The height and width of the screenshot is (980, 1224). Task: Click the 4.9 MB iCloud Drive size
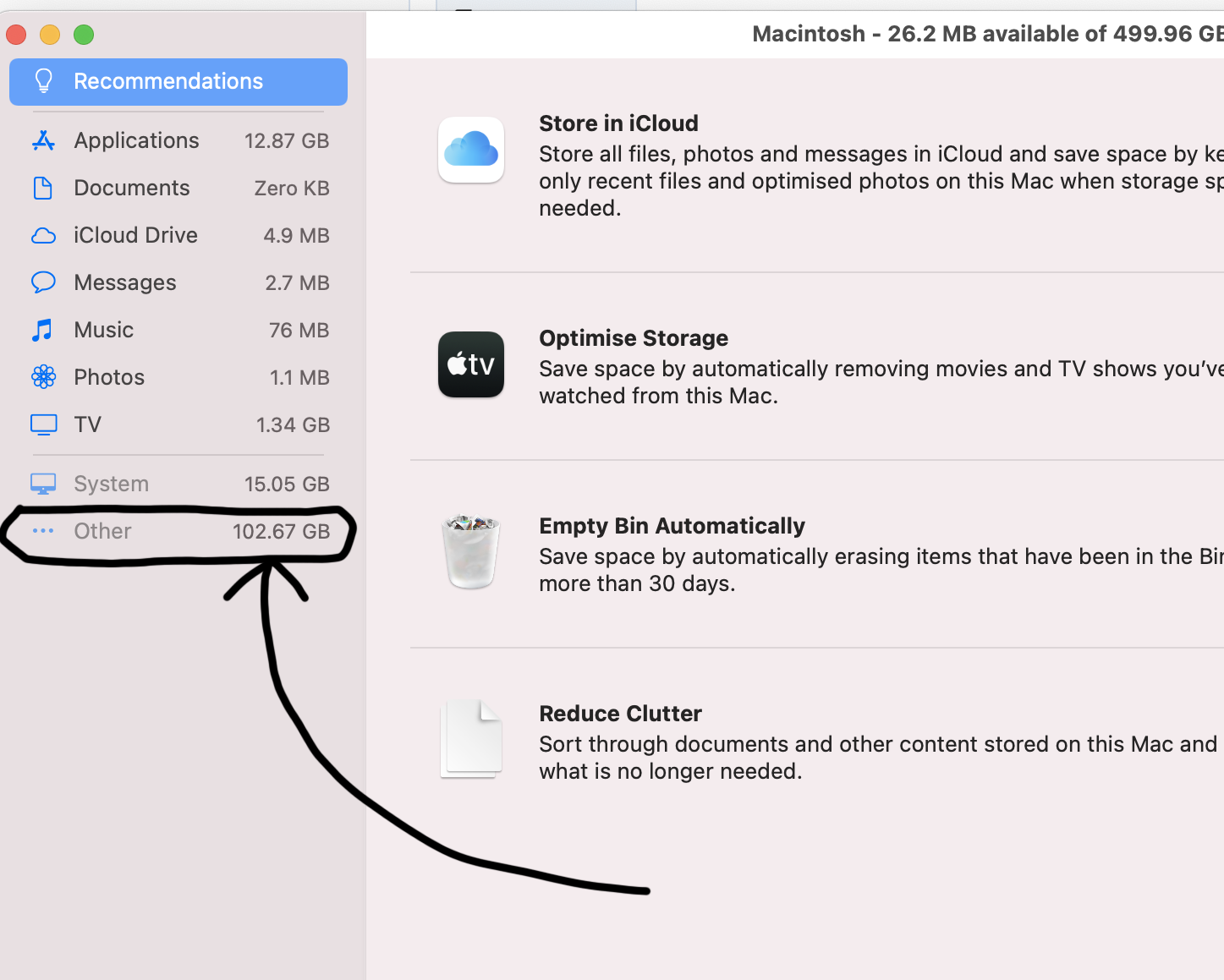click(x=296, y=236)
